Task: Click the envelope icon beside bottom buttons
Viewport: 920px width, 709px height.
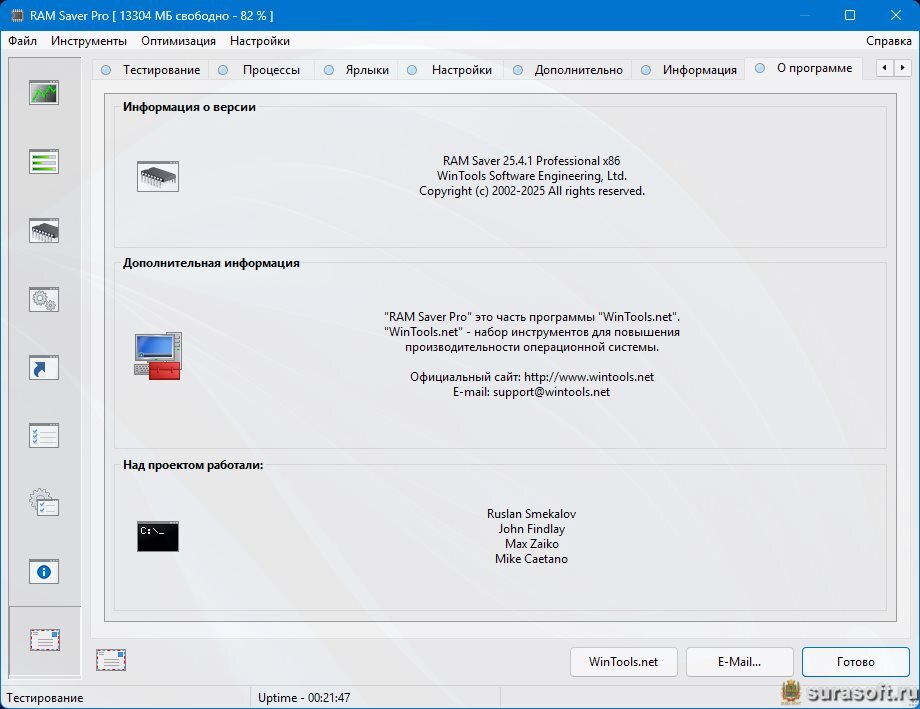Action: point(111,660)
